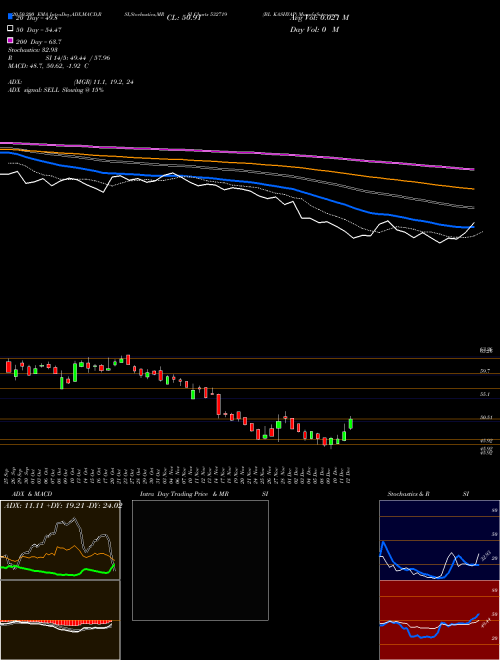Click the 'SI 14/5: 49.44 / 57.96' value
The height and width of the screenshot is (660, 500).
(78, 58)
